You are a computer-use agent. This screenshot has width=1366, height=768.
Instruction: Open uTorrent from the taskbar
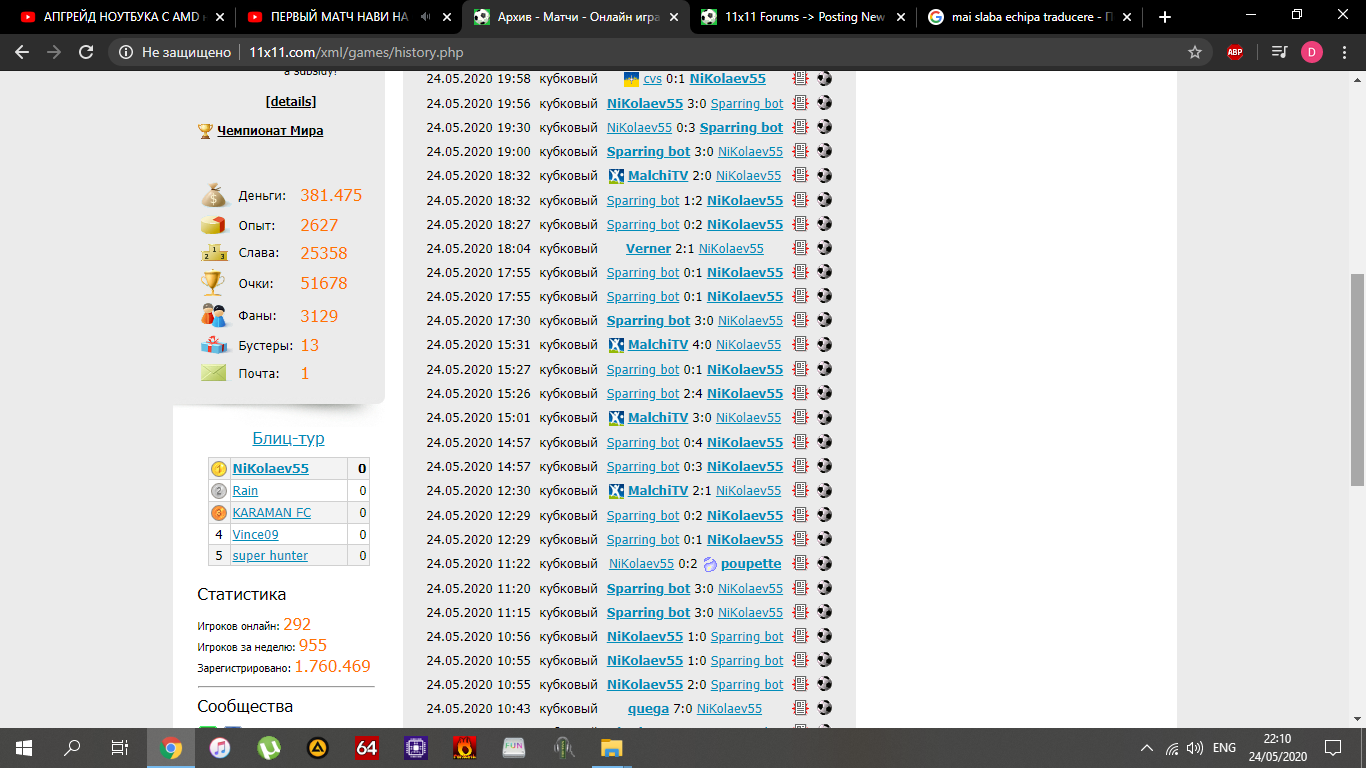click(269, 747)
